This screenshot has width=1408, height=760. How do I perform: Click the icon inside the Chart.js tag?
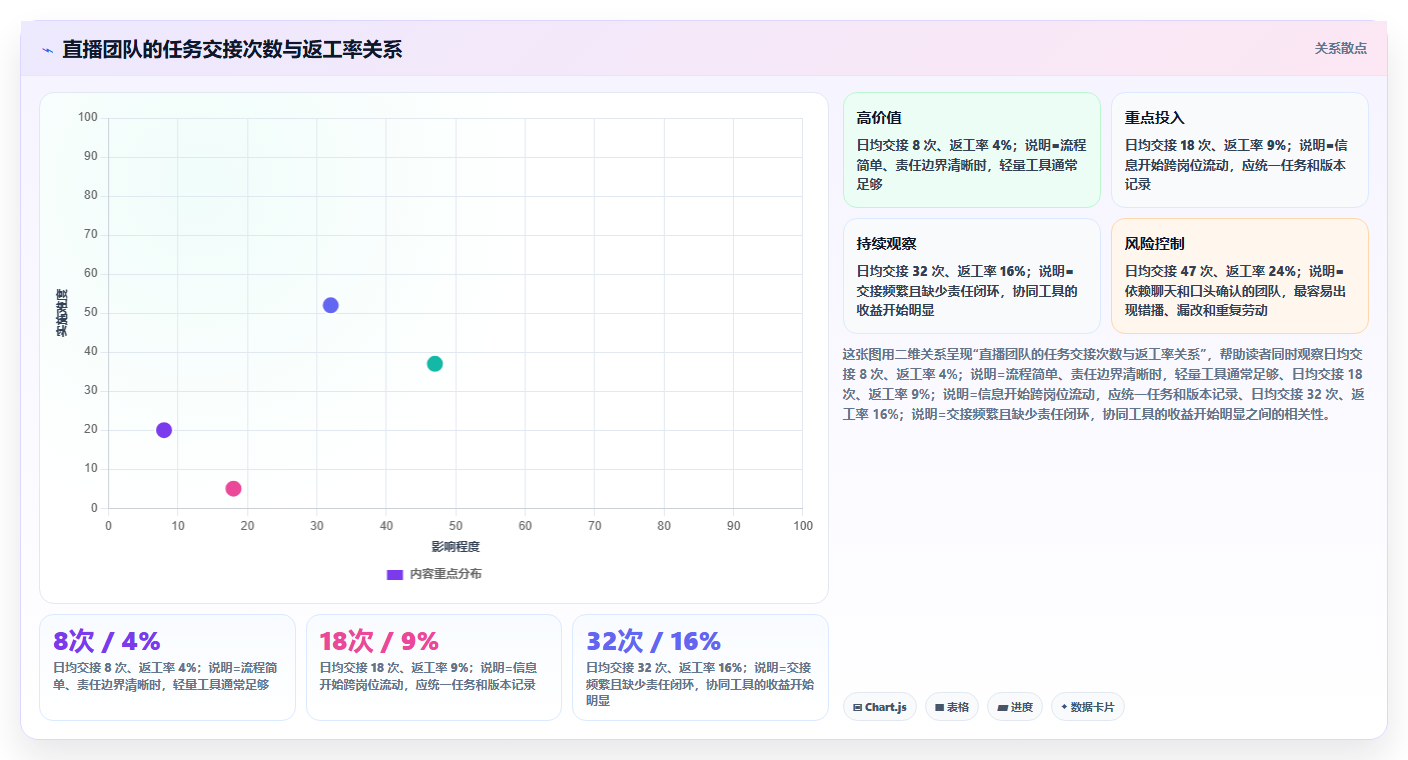point(858,707)
